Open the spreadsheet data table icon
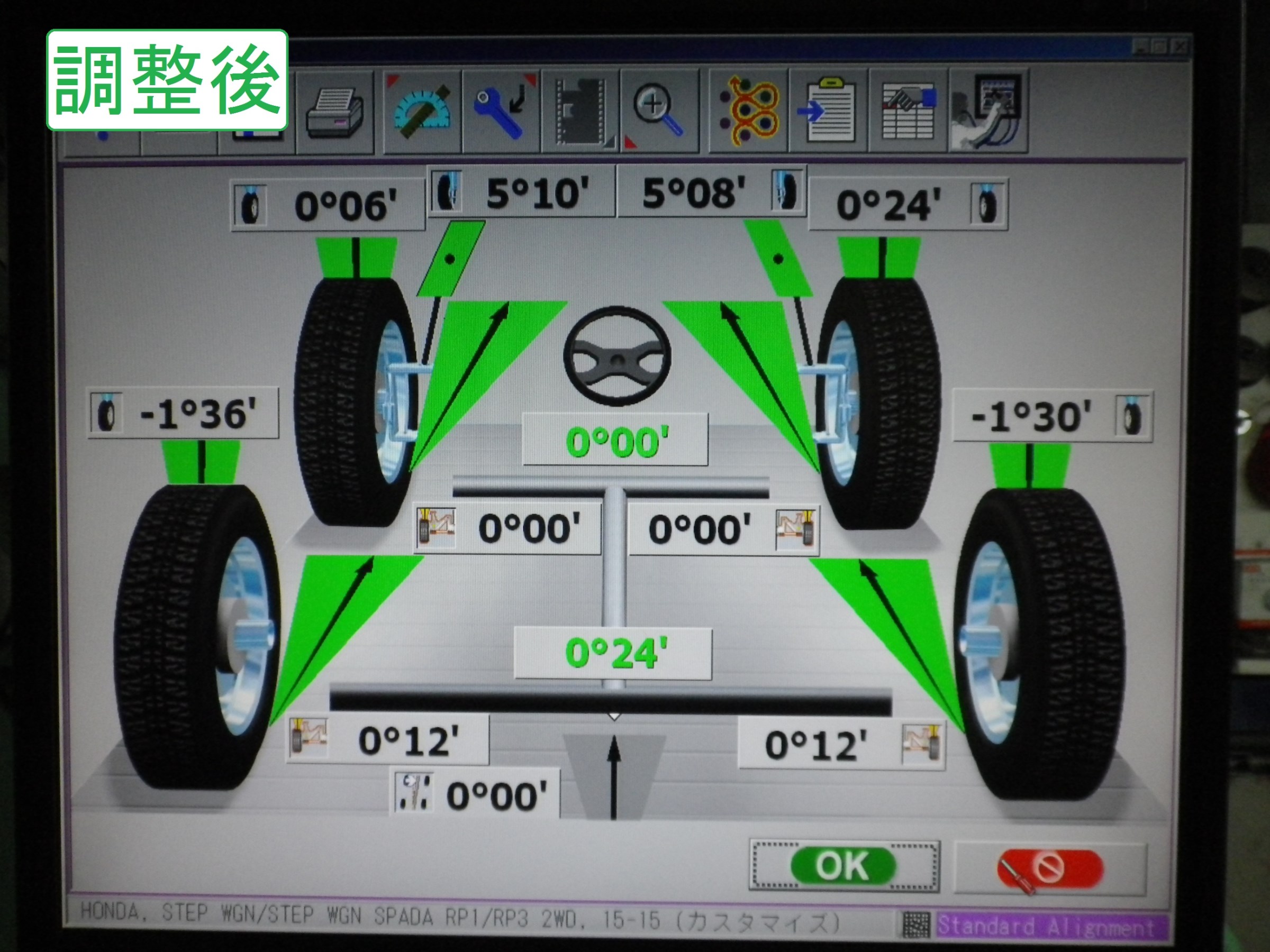 907,111
